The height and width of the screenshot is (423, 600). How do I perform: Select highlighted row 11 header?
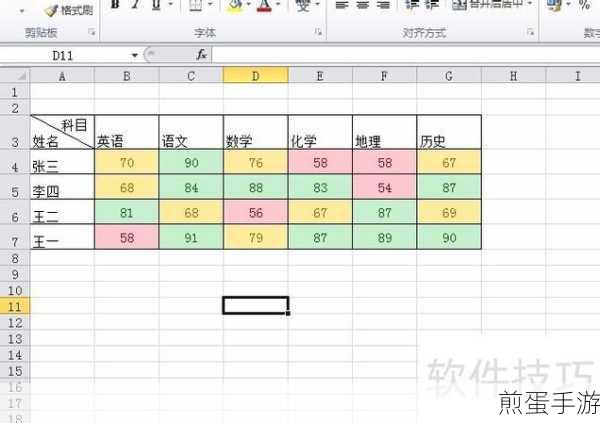coord(15,306)
